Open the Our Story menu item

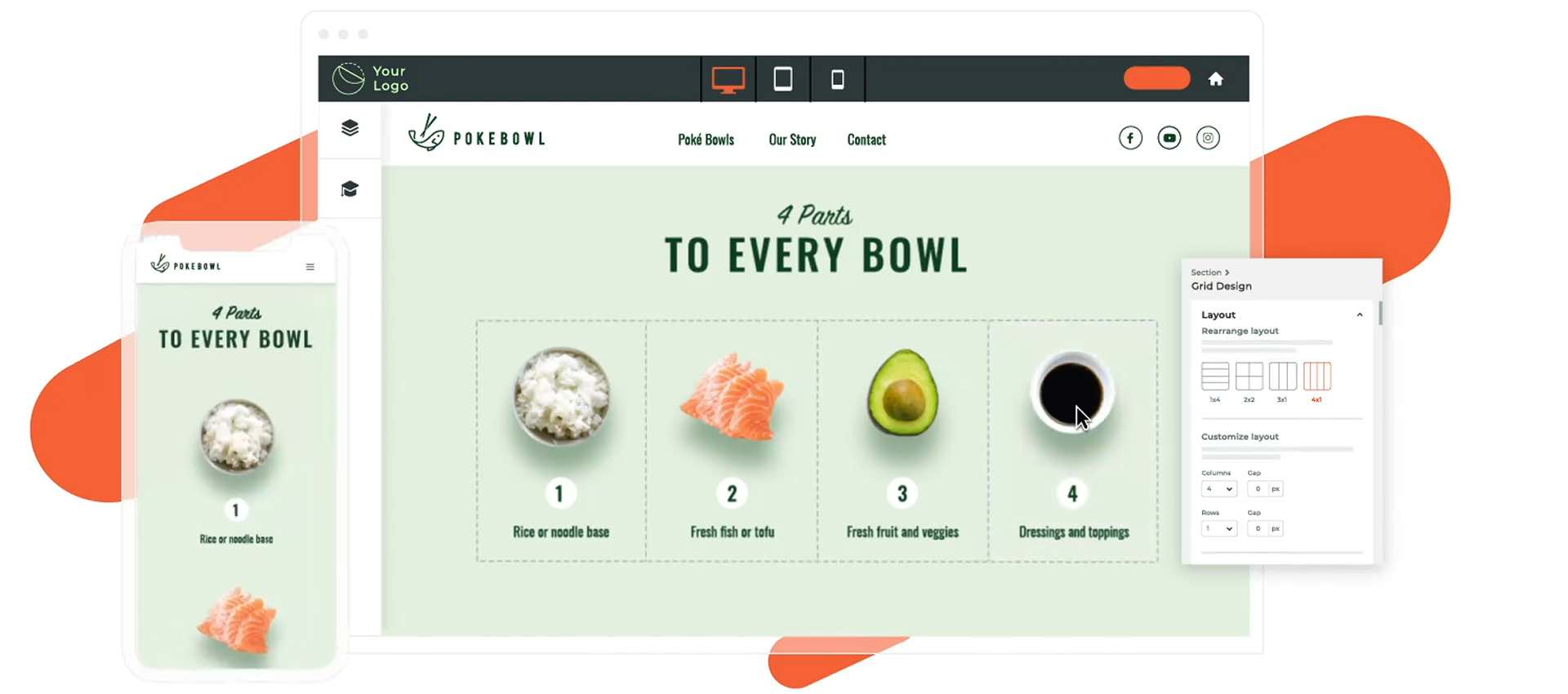click(792, 140)
